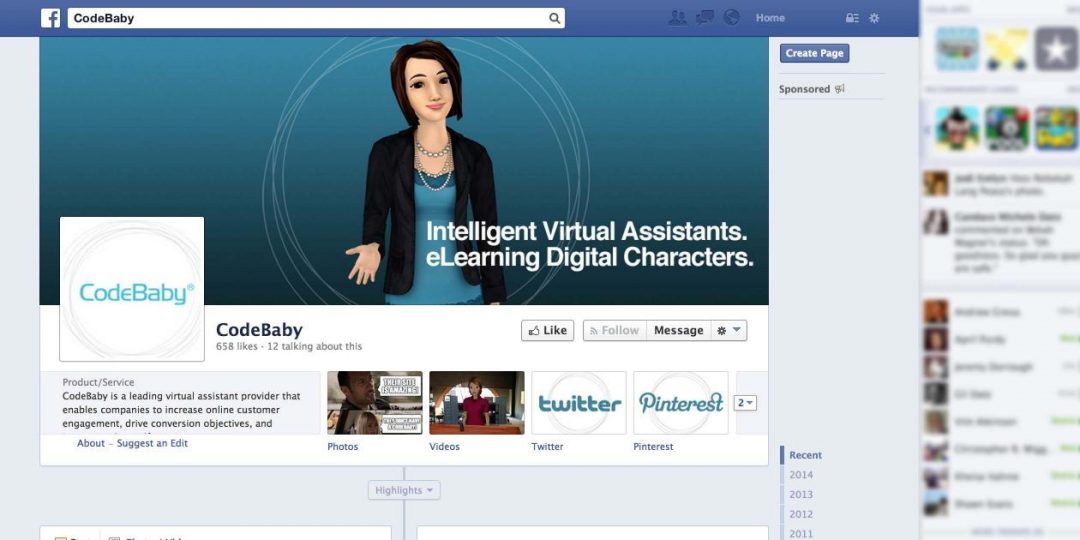The image size is (1080, 540).
Task: Click the search magnifier icon
Action: (554, 18)
